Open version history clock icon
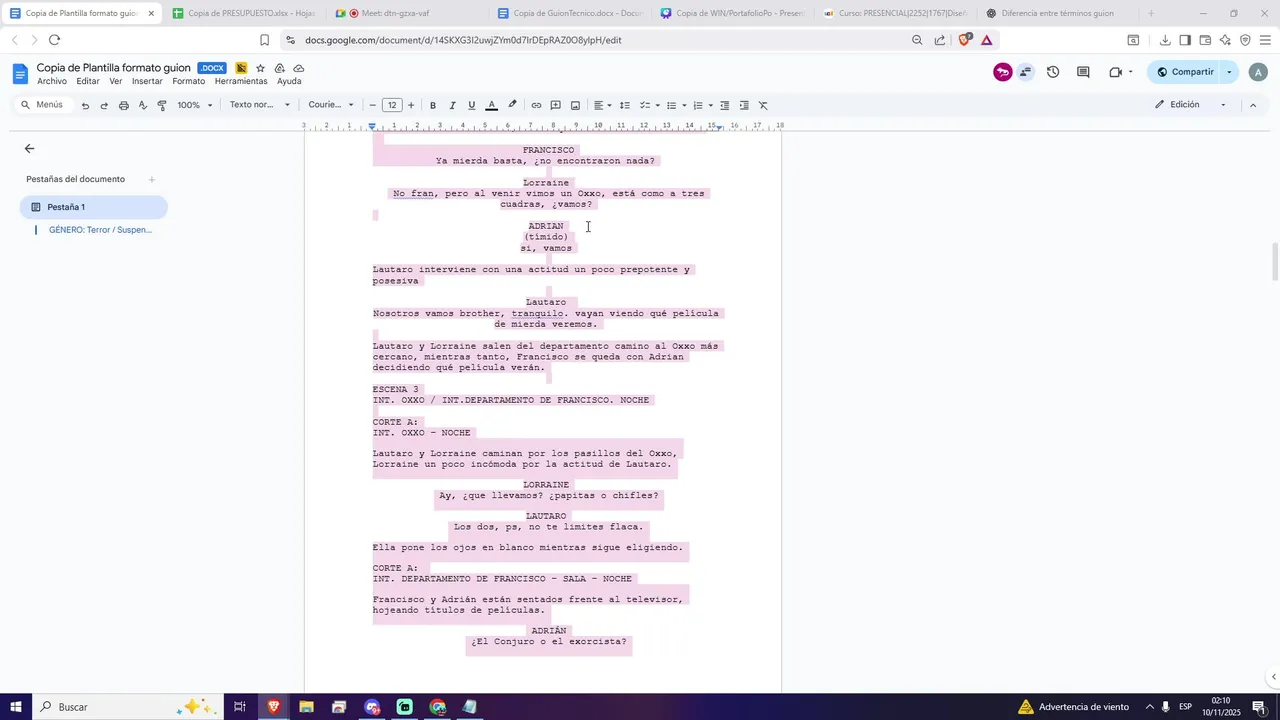The width and height of the screenshot is (1280, 720). pos(1053,72)
